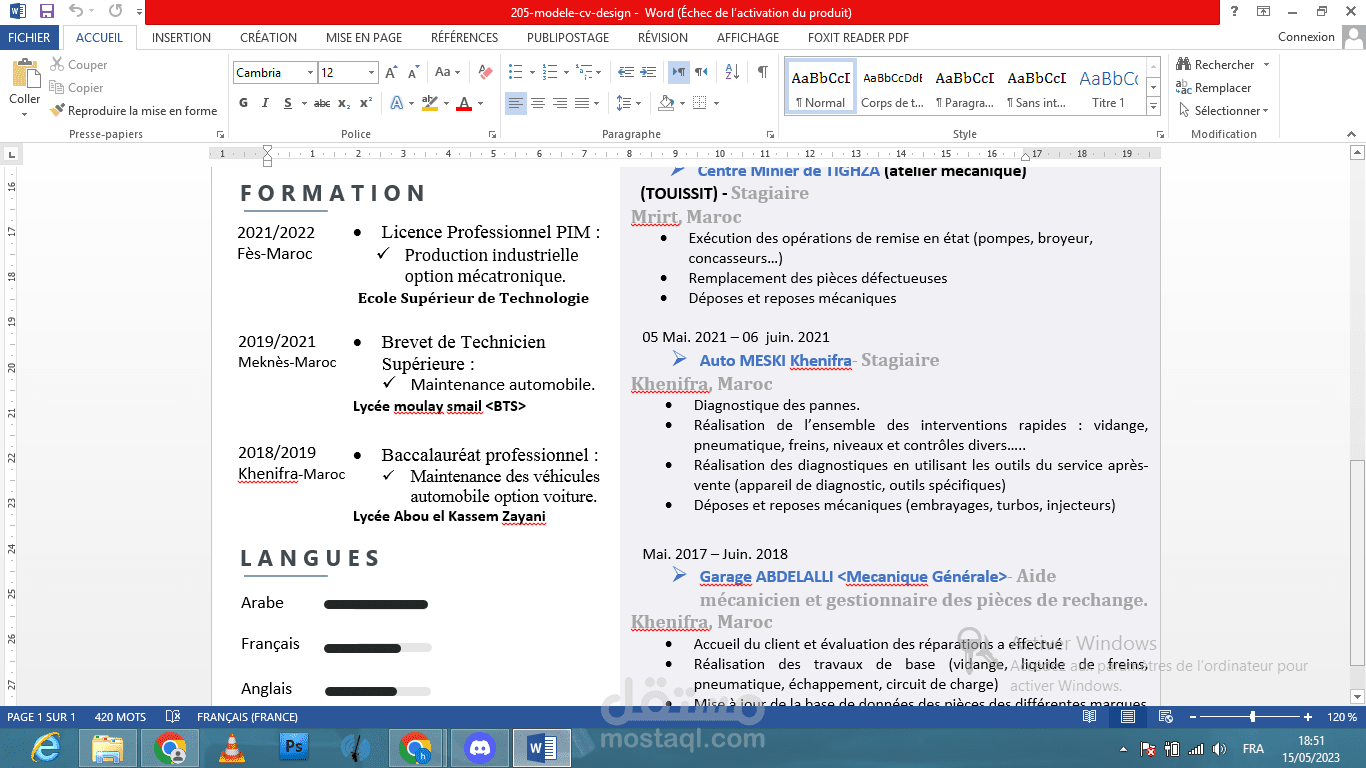Show paragraph marks with the pilcrow icon
The image size is (1366, 768).
coord(763,72)
